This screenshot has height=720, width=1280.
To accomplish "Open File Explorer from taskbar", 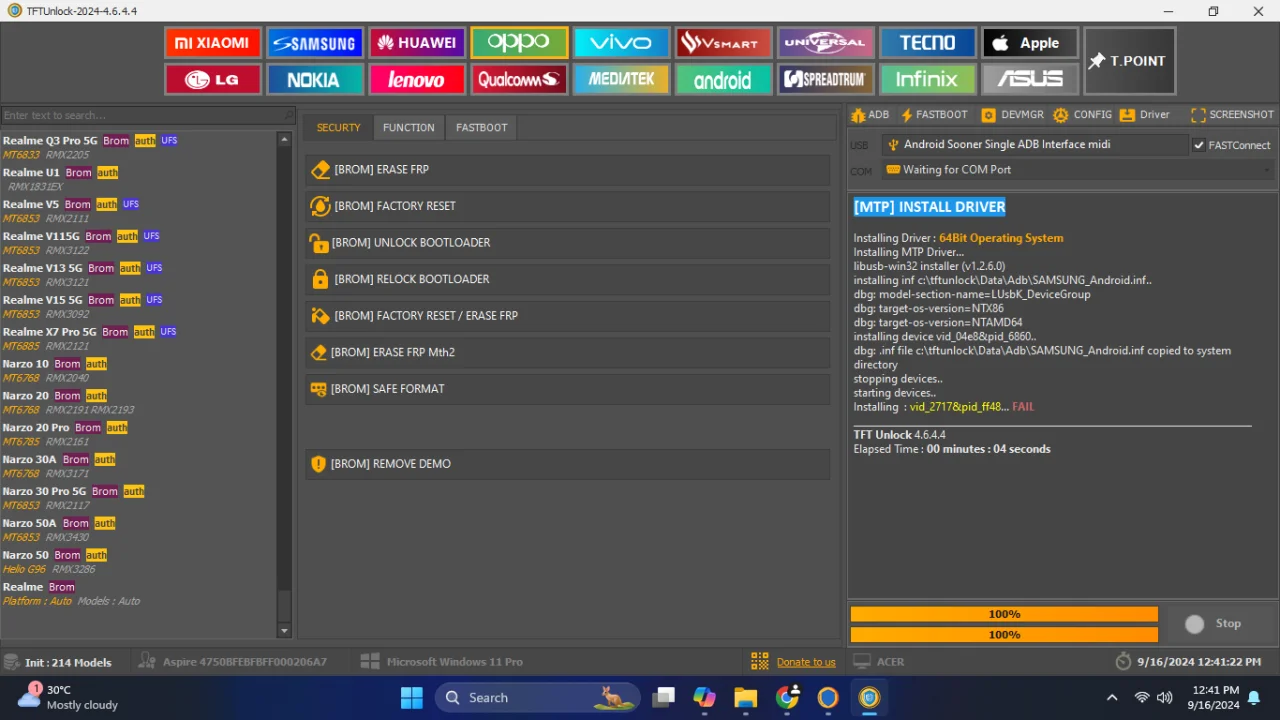I will pyautogui.click(x=745, y=697).
